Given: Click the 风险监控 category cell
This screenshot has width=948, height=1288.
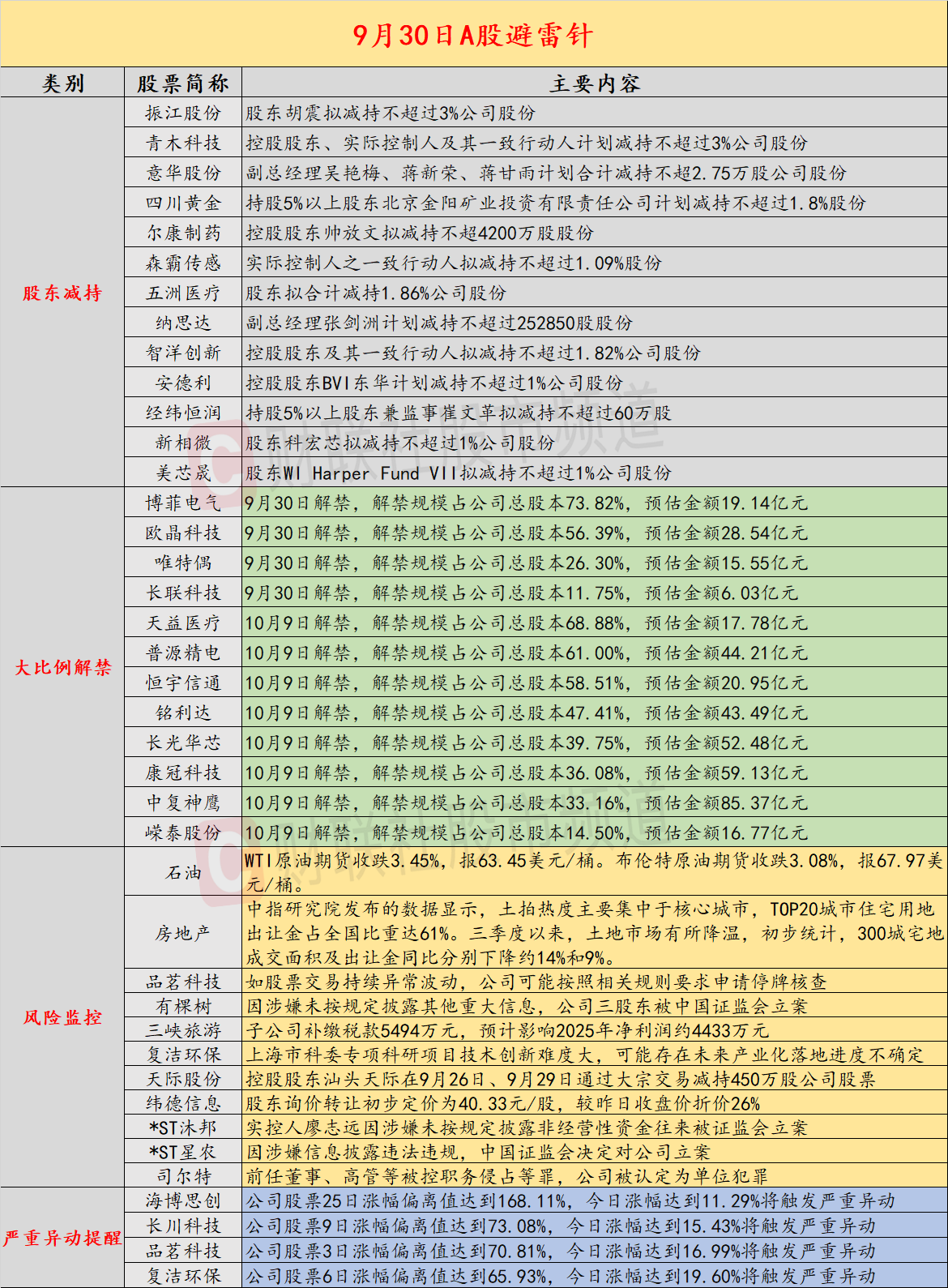Looking at the screenshot, I should point(62,1017).
